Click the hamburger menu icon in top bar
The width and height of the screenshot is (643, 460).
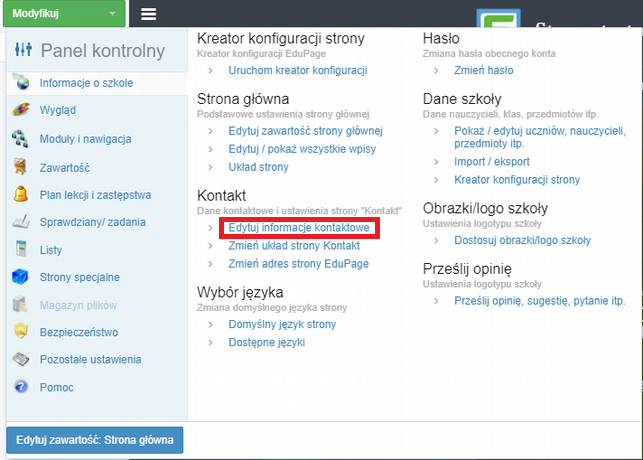click(x=148, y=14)
